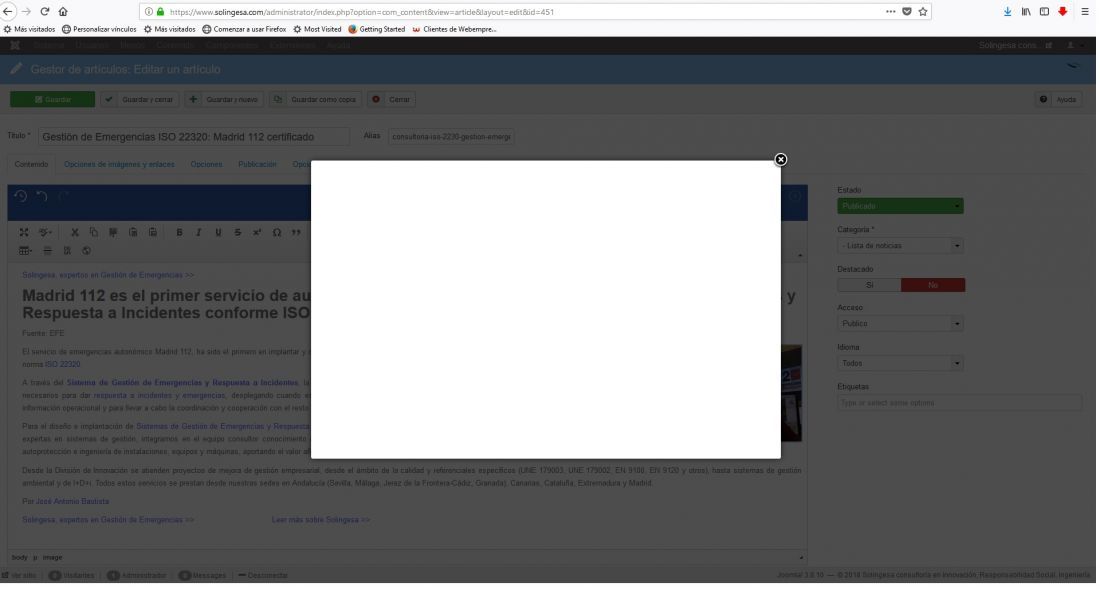The width and height of the screenshot is (1100, 602).
Task: Toggle bold formatting
Action: click(x=180, y=232)
